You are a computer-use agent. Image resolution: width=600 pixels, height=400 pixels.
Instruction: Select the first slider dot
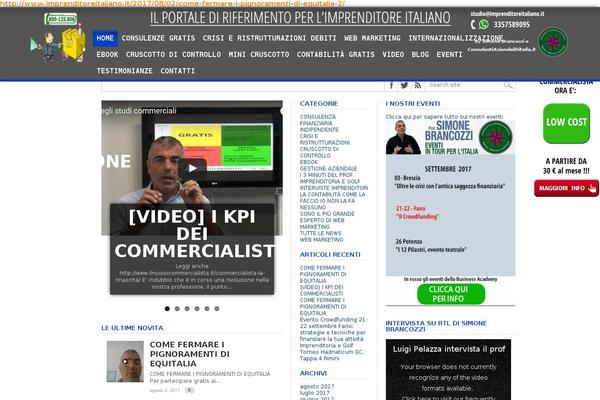click(167, 309)
